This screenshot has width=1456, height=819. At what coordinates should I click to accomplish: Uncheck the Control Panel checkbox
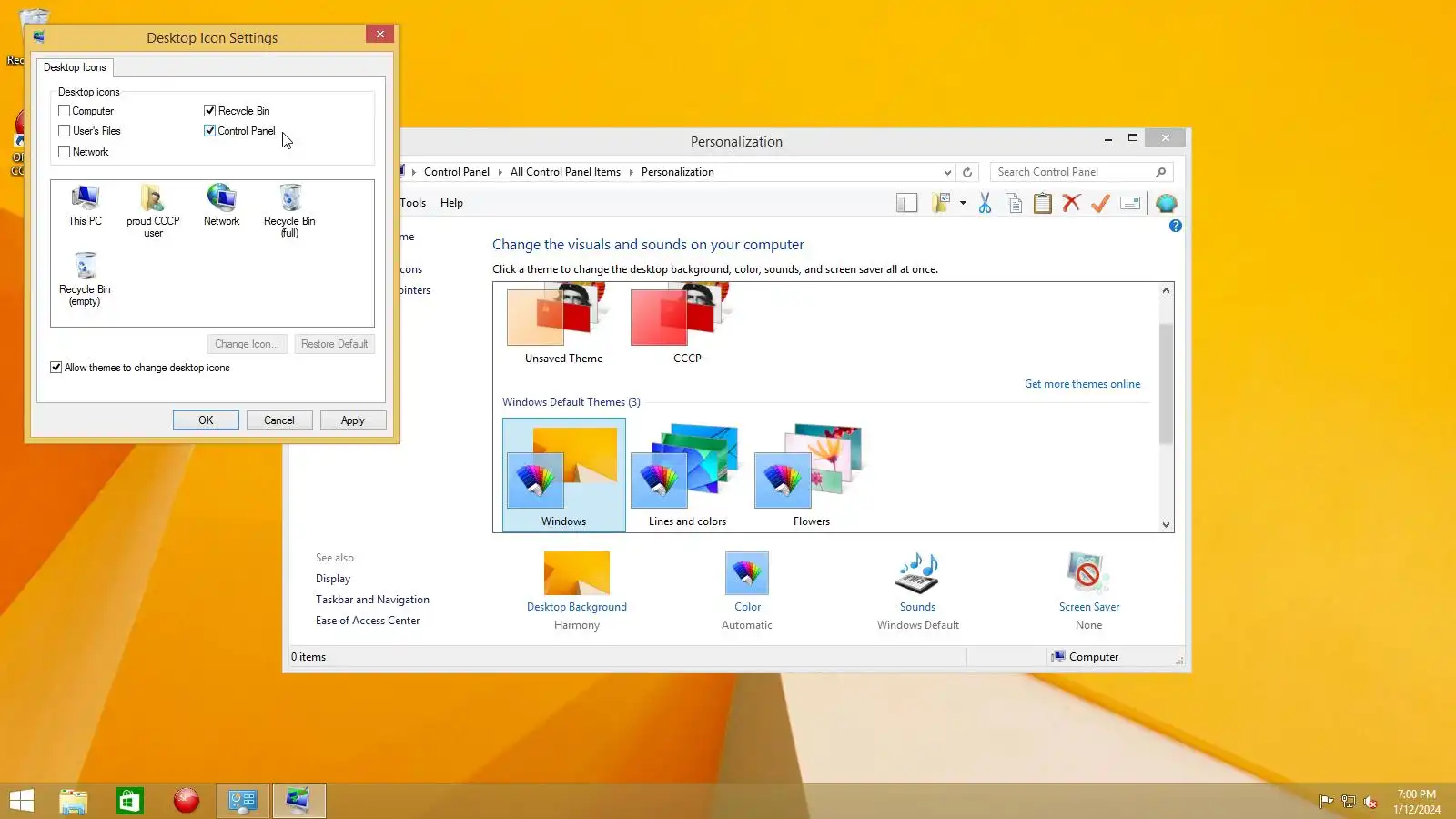[x=209, y=131]
